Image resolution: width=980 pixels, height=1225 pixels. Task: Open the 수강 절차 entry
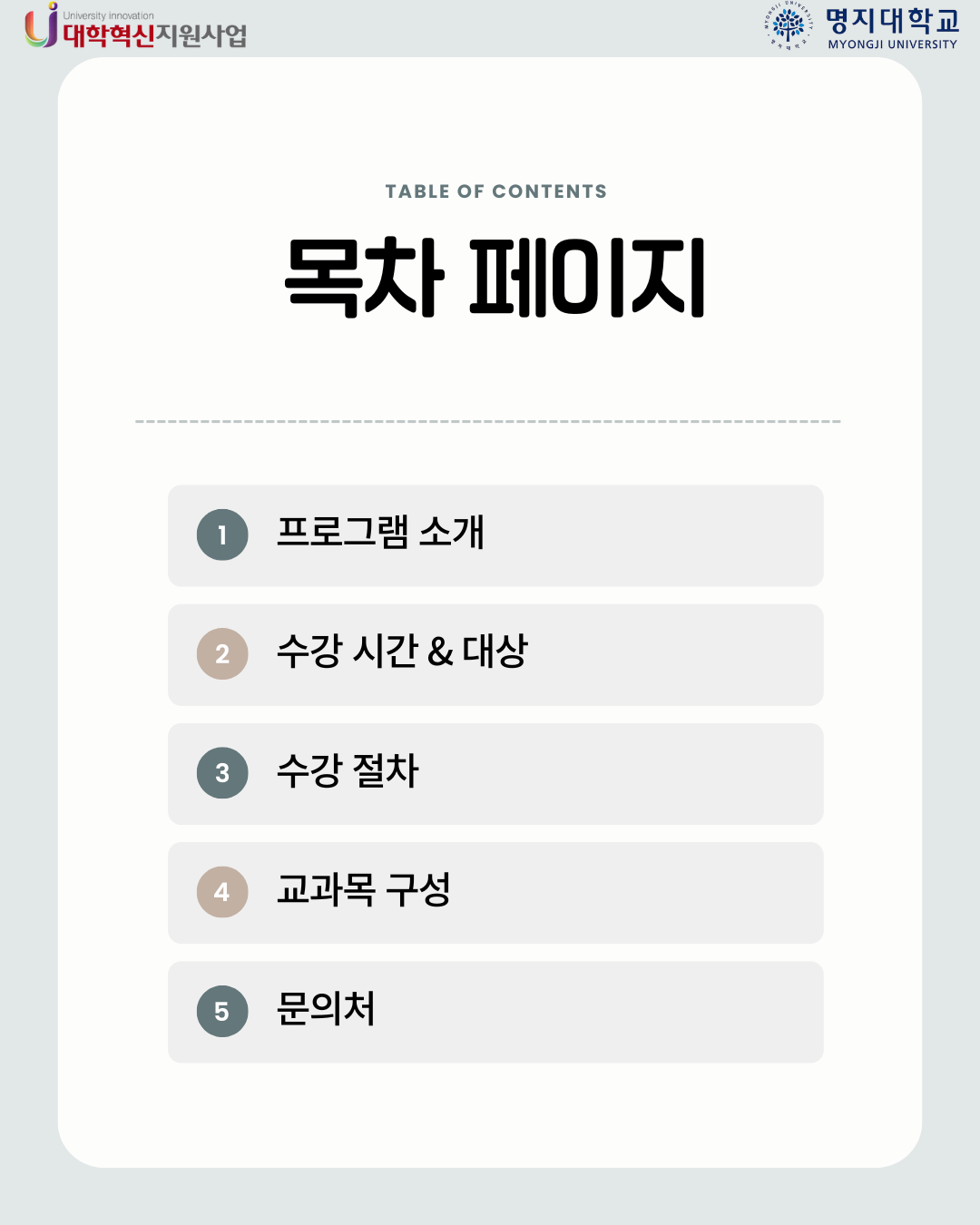click(348, 771)
